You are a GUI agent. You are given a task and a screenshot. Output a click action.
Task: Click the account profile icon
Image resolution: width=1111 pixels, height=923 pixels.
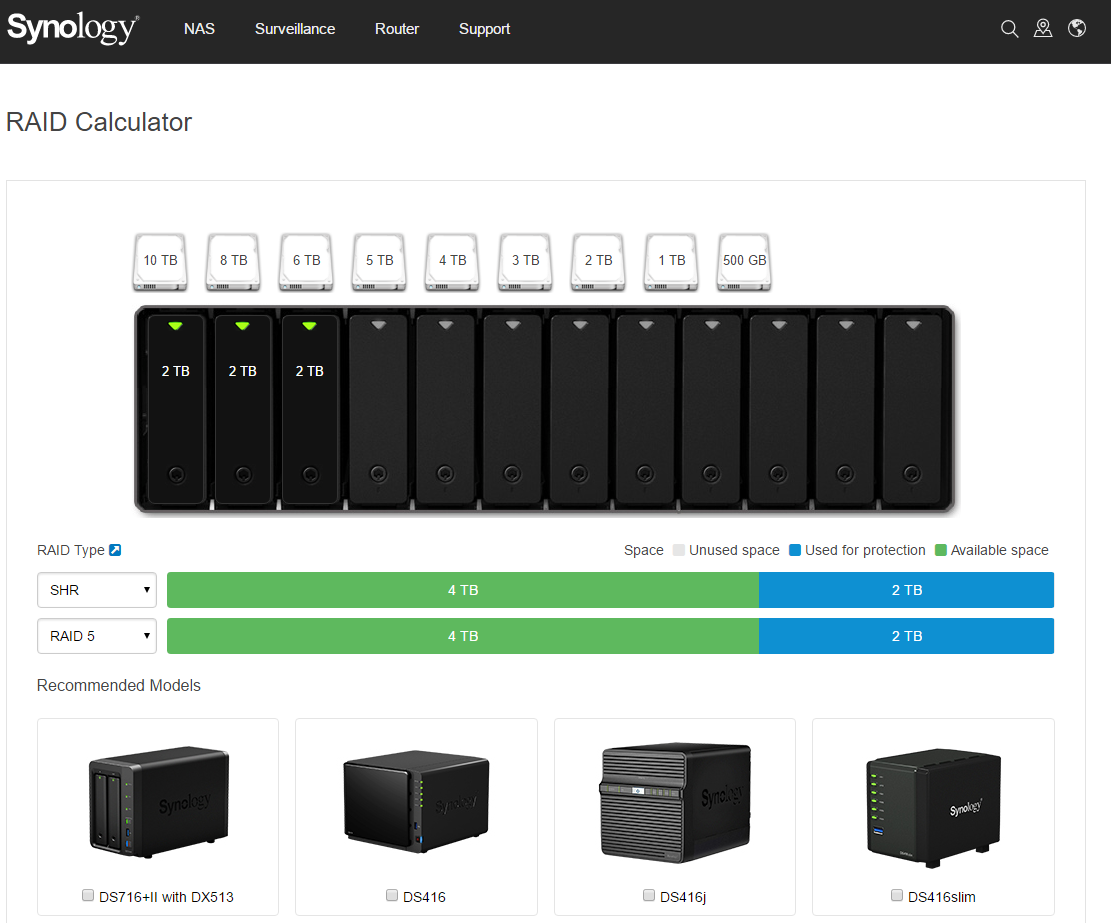pos(1043,29)
